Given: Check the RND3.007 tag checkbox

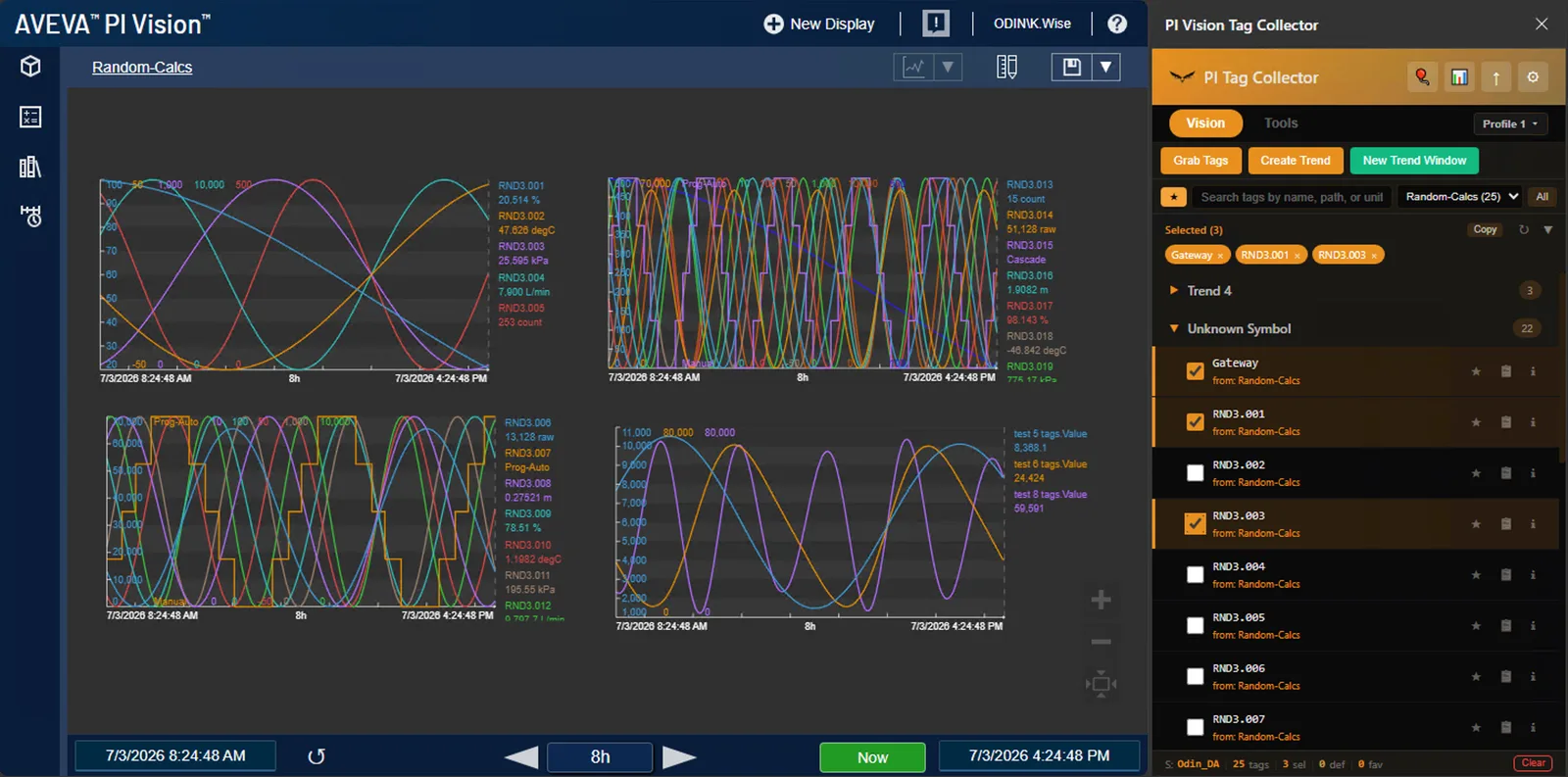Looking at the screenshot, I should (x=1195, y=728).
